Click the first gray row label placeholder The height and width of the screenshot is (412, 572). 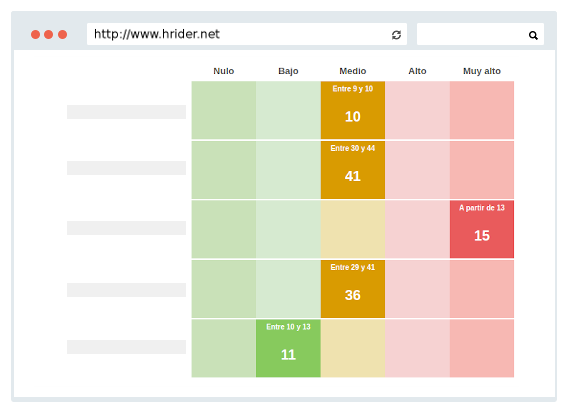(x=126, y=112)
